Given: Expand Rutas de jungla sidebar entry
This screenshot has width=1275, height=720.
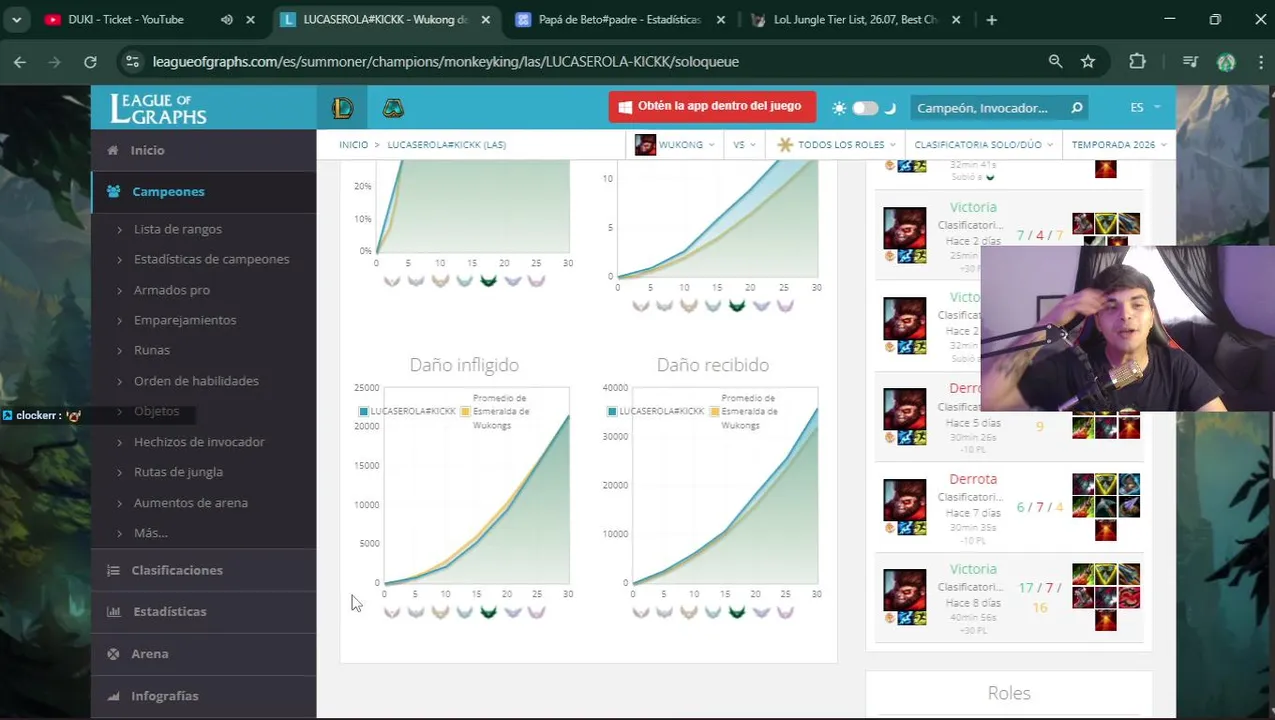Looking at the screenshot, I should [x=178, y=472].
